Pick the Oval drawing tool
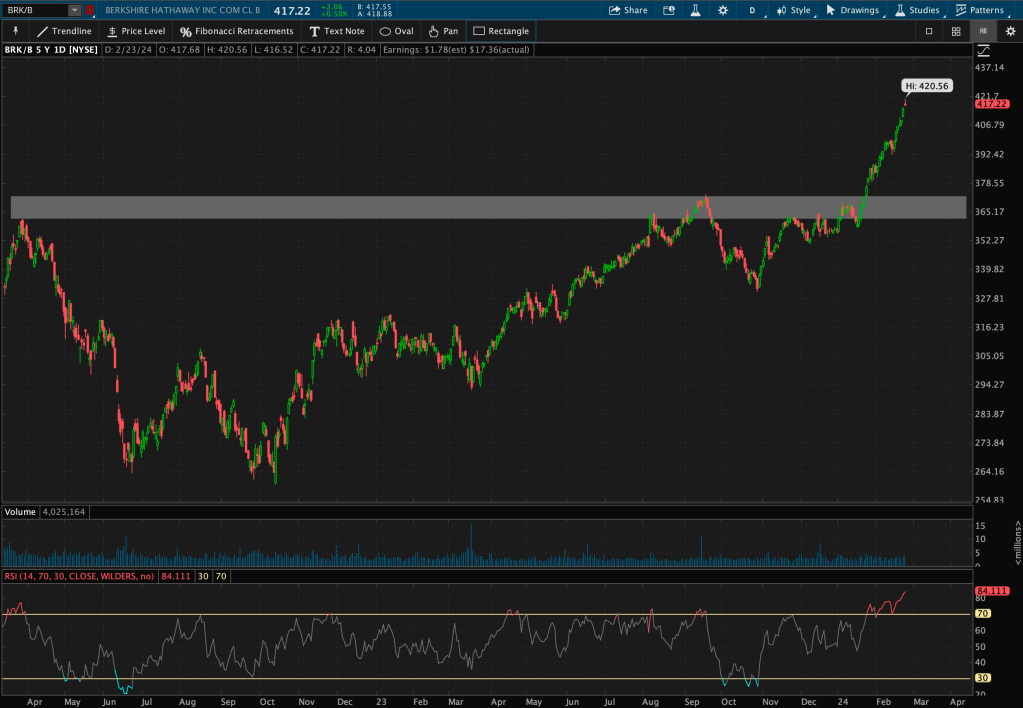The image size is (1023, 708). tap(397, 31)
